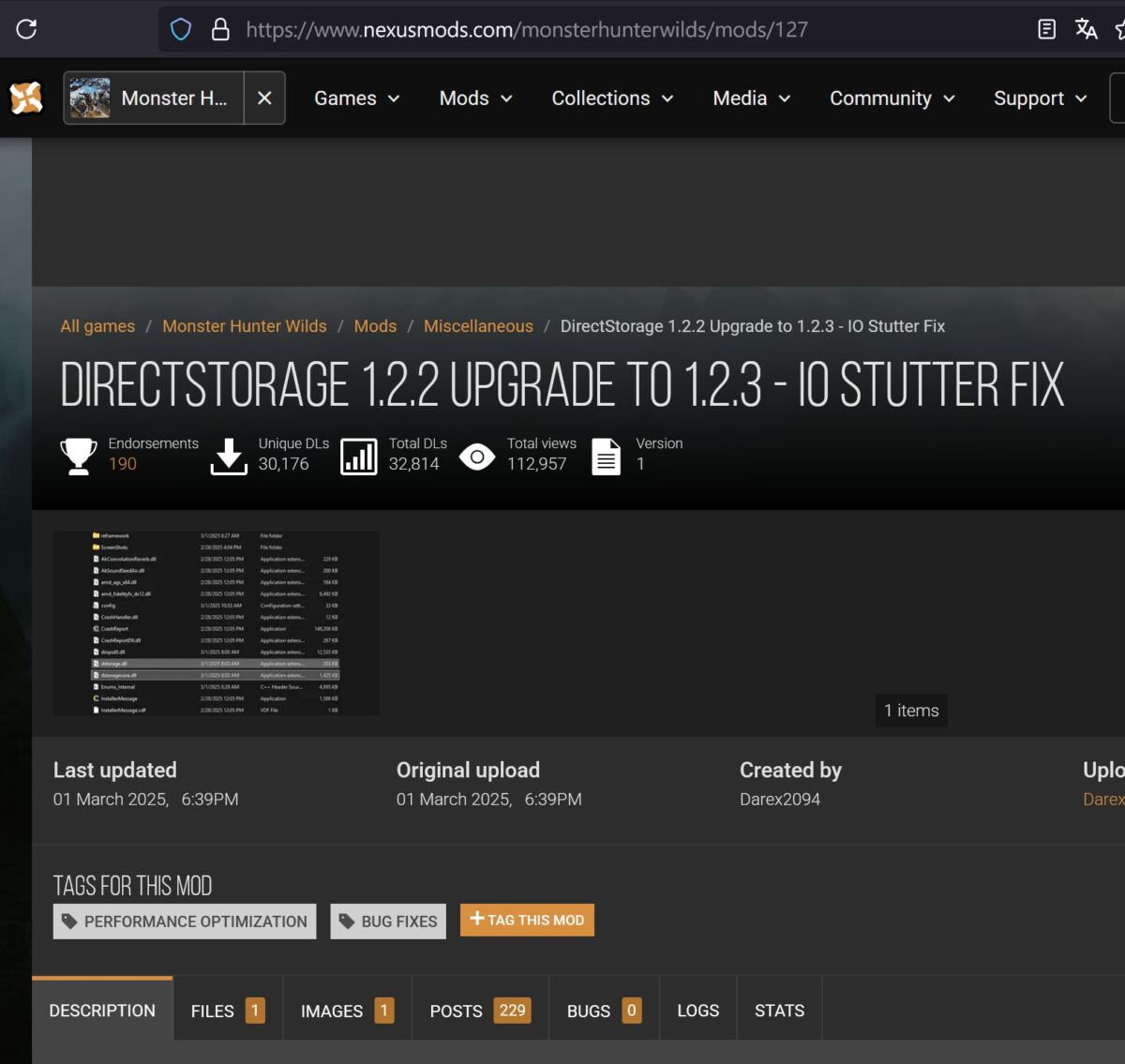Click the Endorsements trophy icon

click(79, 456)
